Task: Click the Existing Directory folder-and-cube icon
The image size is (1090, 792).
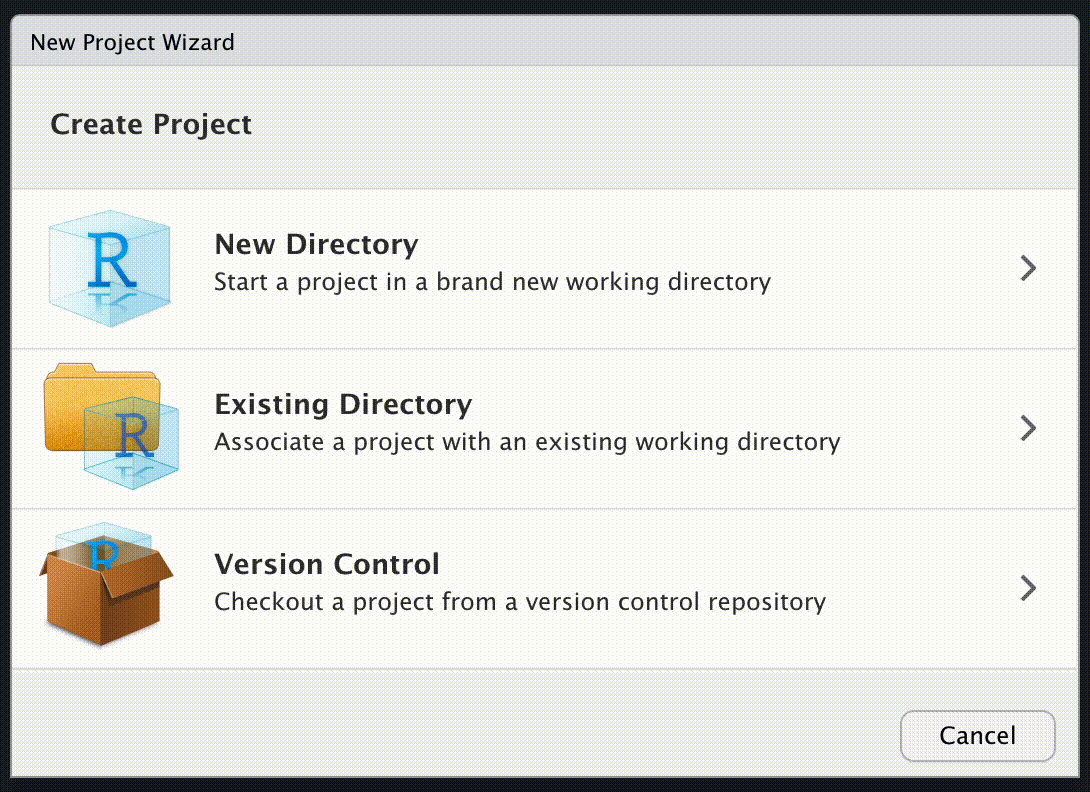Action: tap(111, 426)
